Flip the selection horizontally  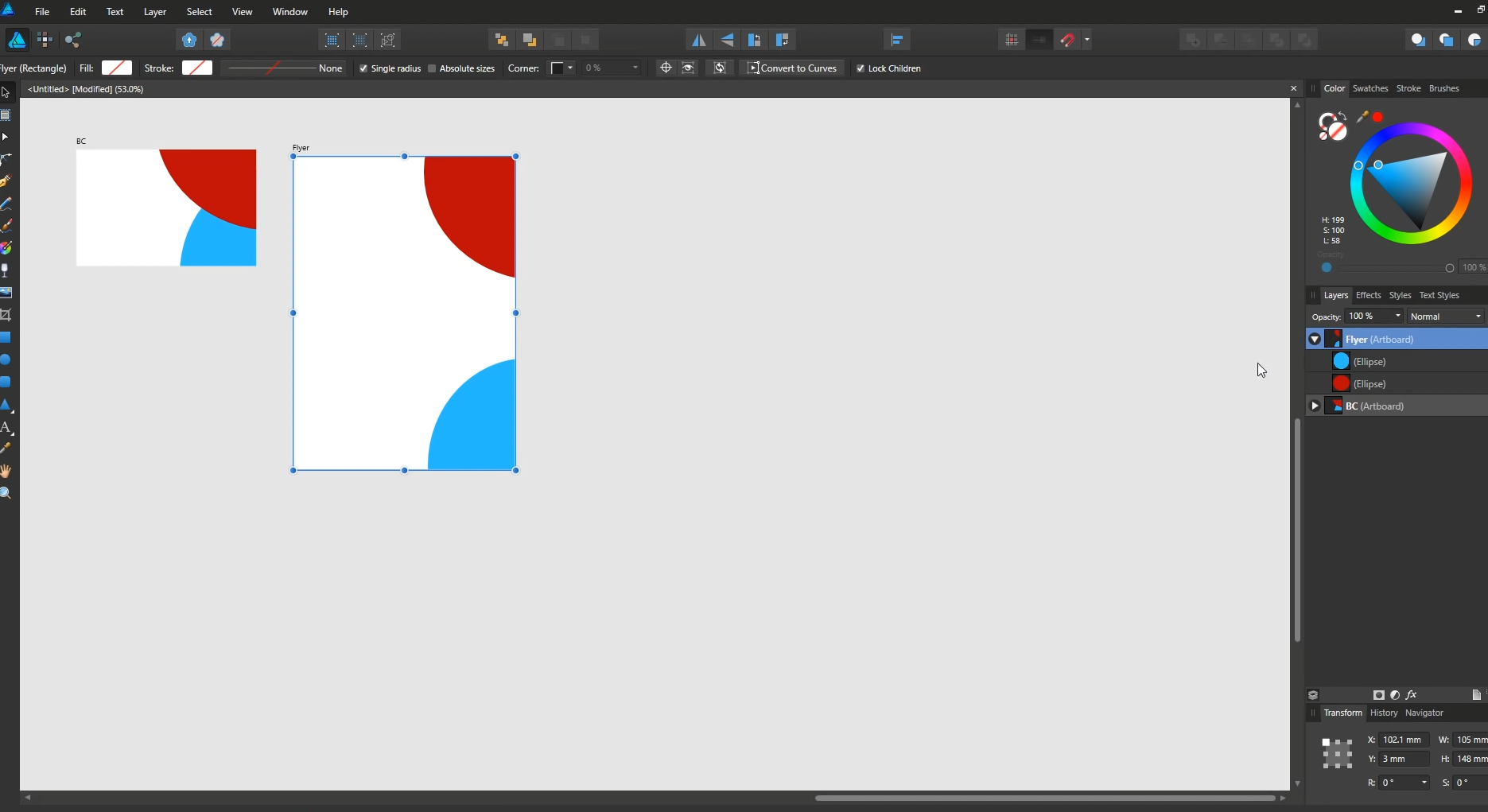pyautogui.click(x=698, y=40)
